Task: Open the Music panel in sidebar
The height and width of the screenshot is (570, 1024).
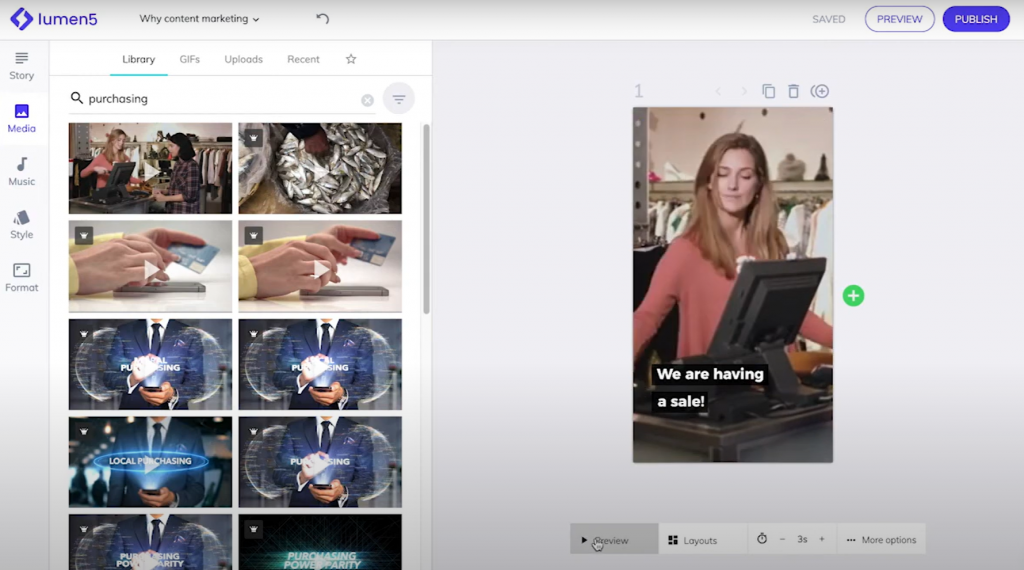Action: (x=21, y=171)
